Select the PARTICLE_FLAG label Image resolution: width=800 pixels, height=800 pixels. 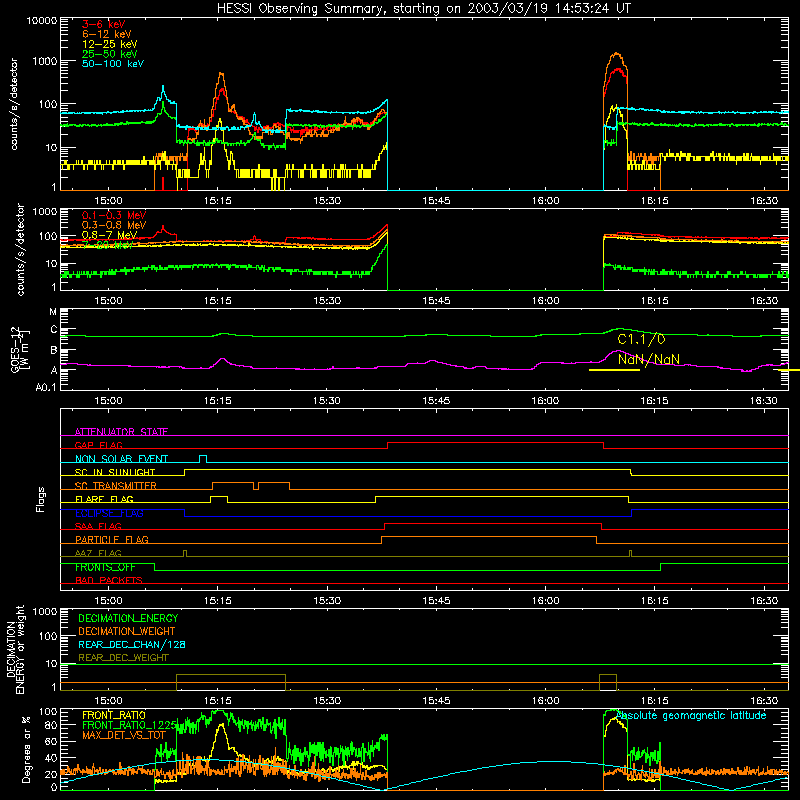pos(112,539)
